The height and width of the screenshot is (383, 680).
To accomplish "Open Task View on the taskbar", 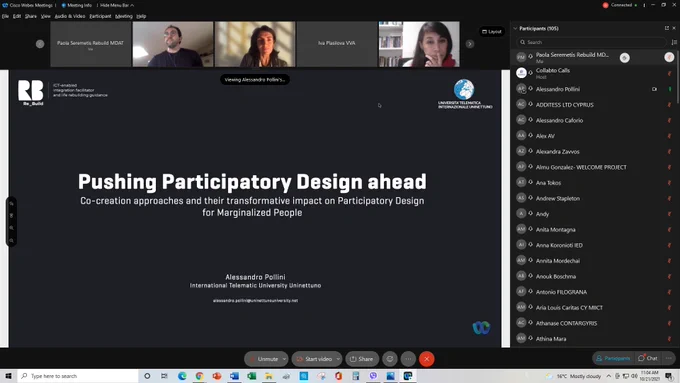I will [164, 376].
